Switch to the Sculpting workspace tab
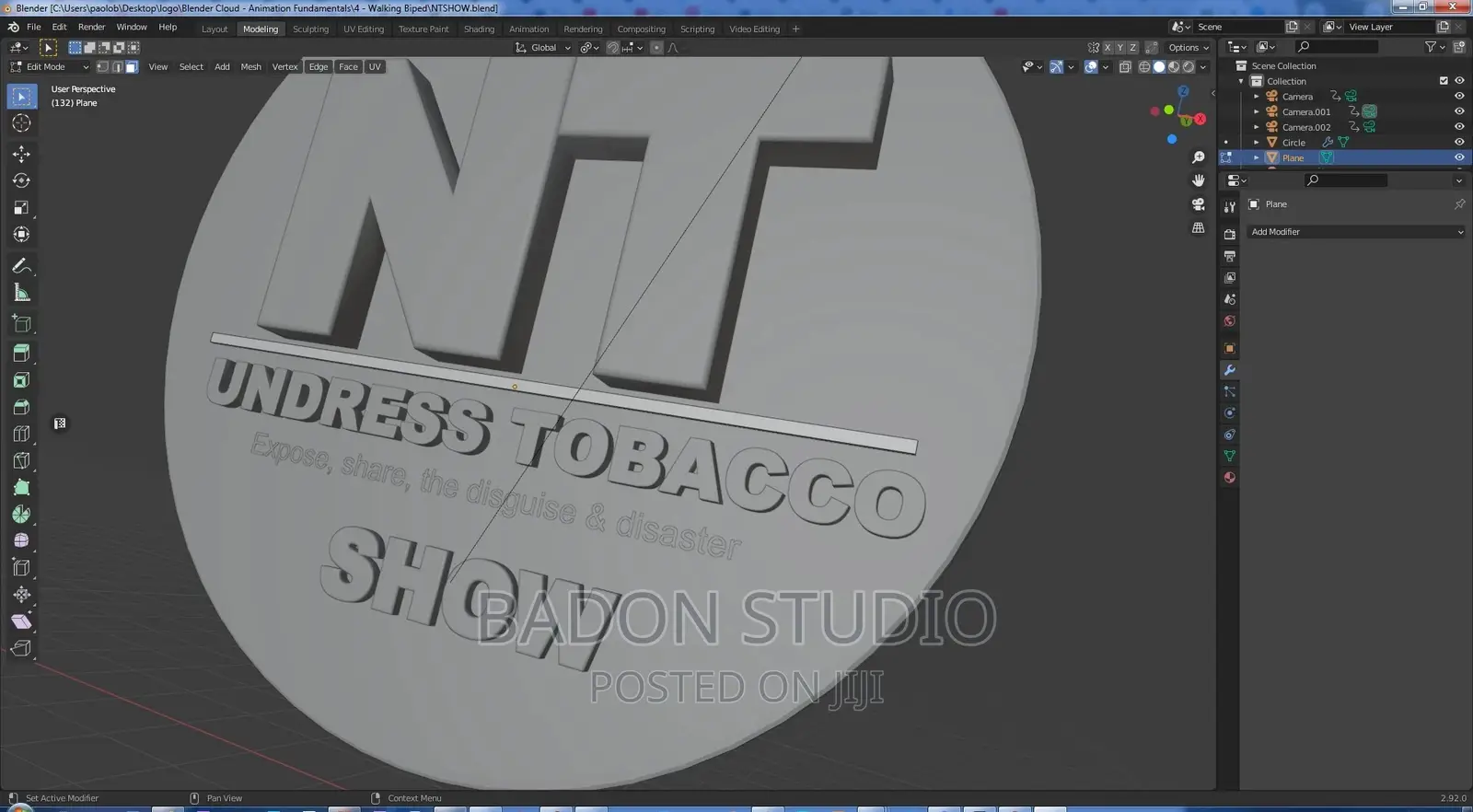 310,29
